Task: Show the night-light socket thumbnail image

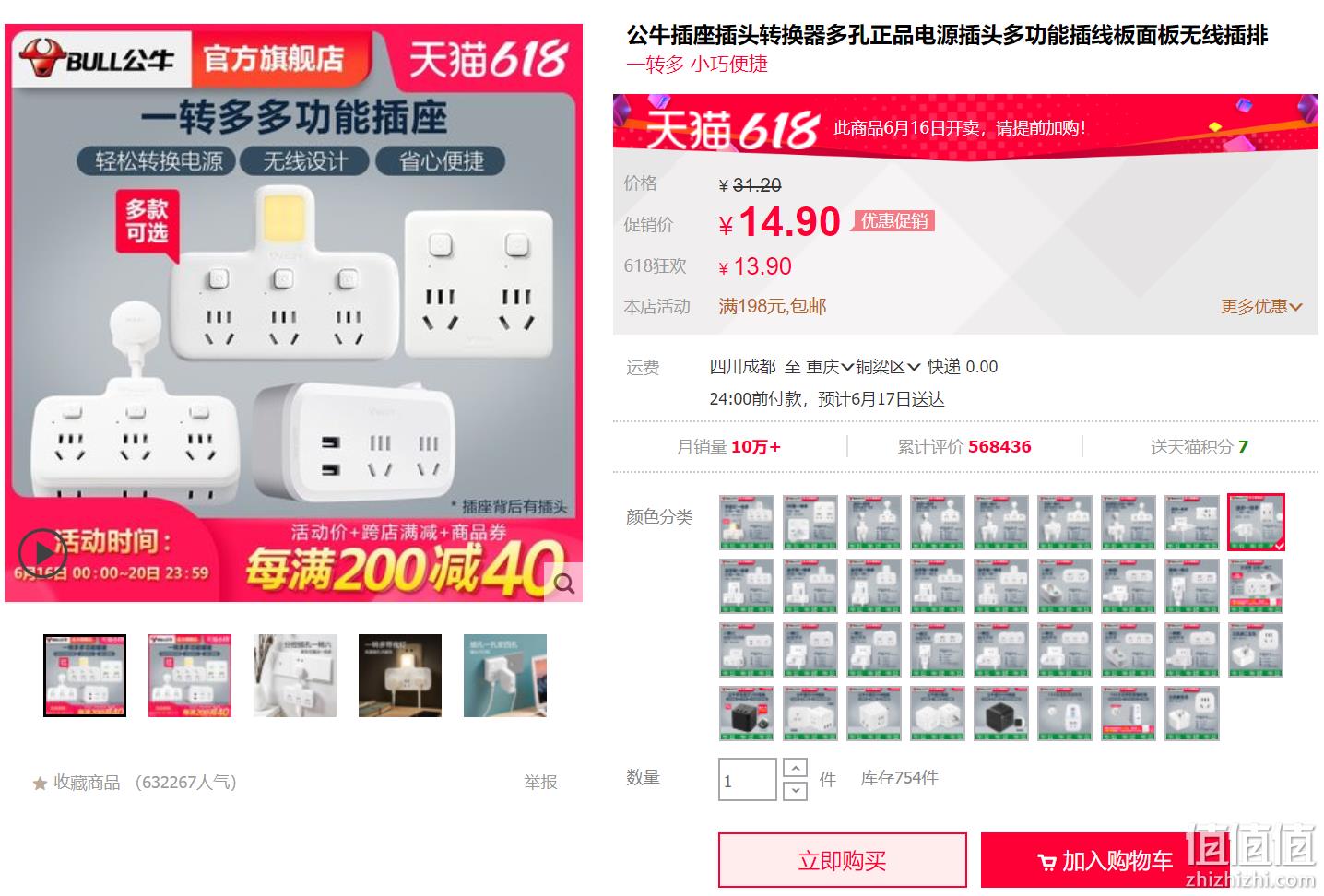Action: (400, 676)
